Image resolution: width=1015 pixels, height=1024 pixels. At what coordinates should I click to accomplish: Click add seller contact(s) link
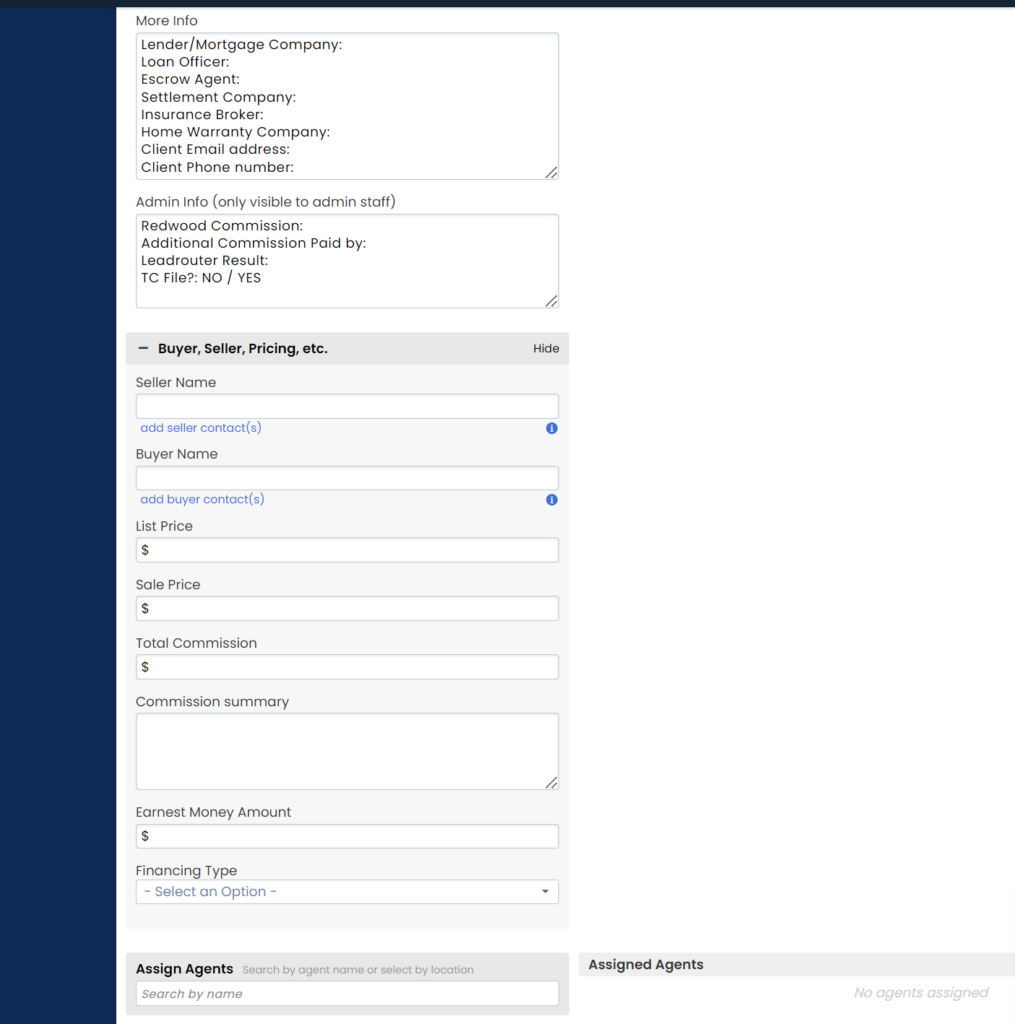pyautogui.click(x=201, y=428)
